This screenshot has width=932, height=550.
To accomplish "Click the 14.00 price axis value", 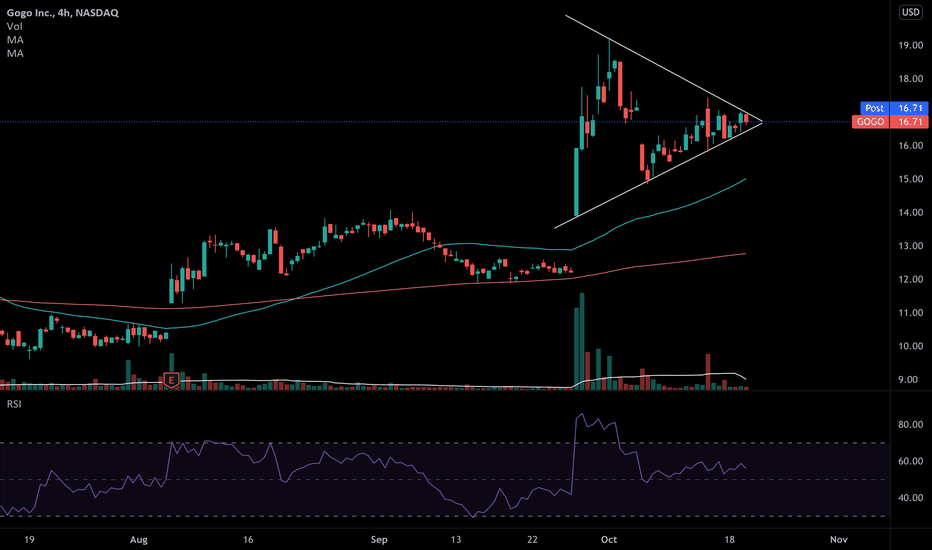I will [911, 212].
